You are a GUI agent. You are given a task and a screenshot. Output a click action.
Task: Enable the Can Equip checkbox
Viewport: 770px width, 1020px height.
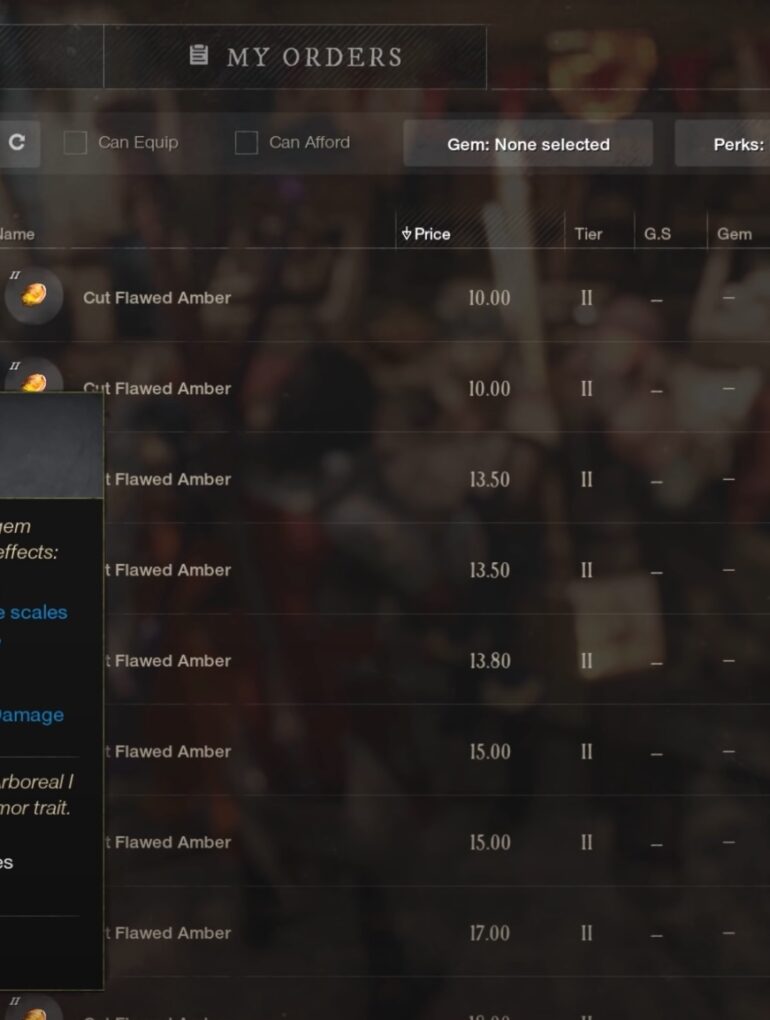(75, 143)
